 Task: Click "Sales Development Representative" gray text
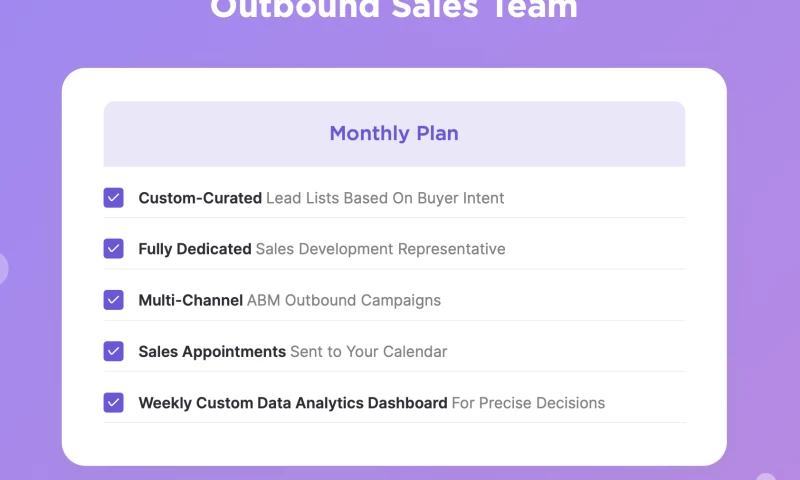pos(380,249)
